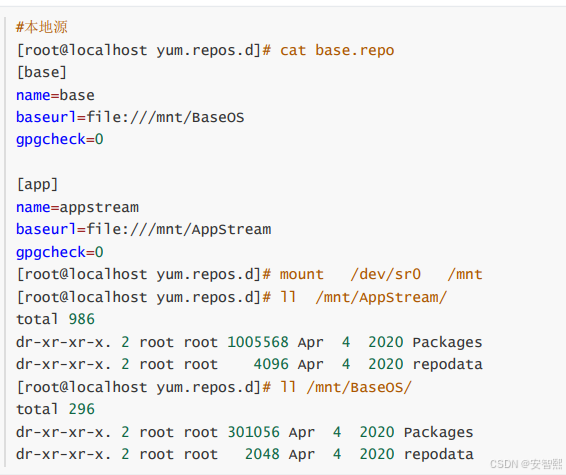
Task: Click 'repodata' in the 4096 row
Action: (x=447, y=365)
